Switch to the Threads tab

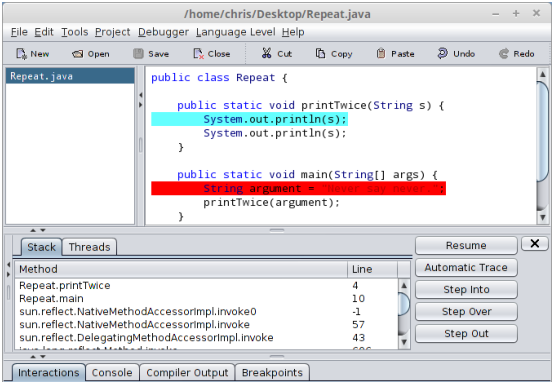tap(89, 247)
